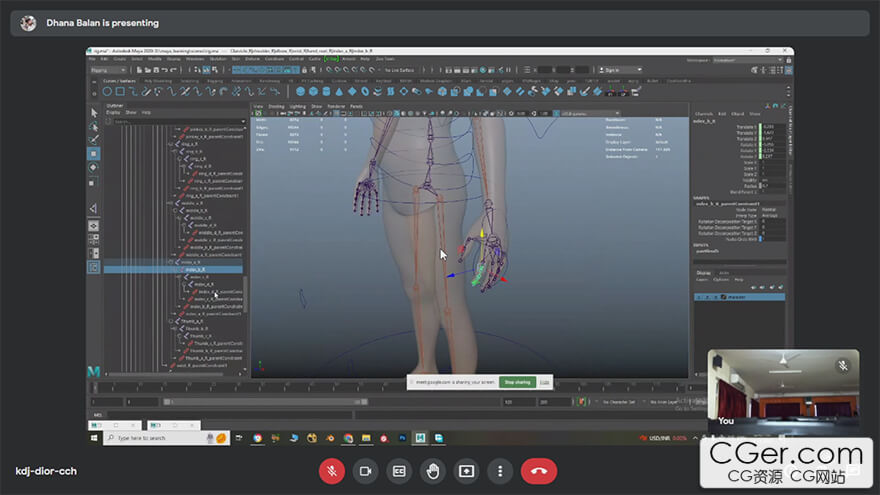This screenshot has height=495, width=880.
Task: Open Maya from the Windows taskbar
Action: click(420, 438)
